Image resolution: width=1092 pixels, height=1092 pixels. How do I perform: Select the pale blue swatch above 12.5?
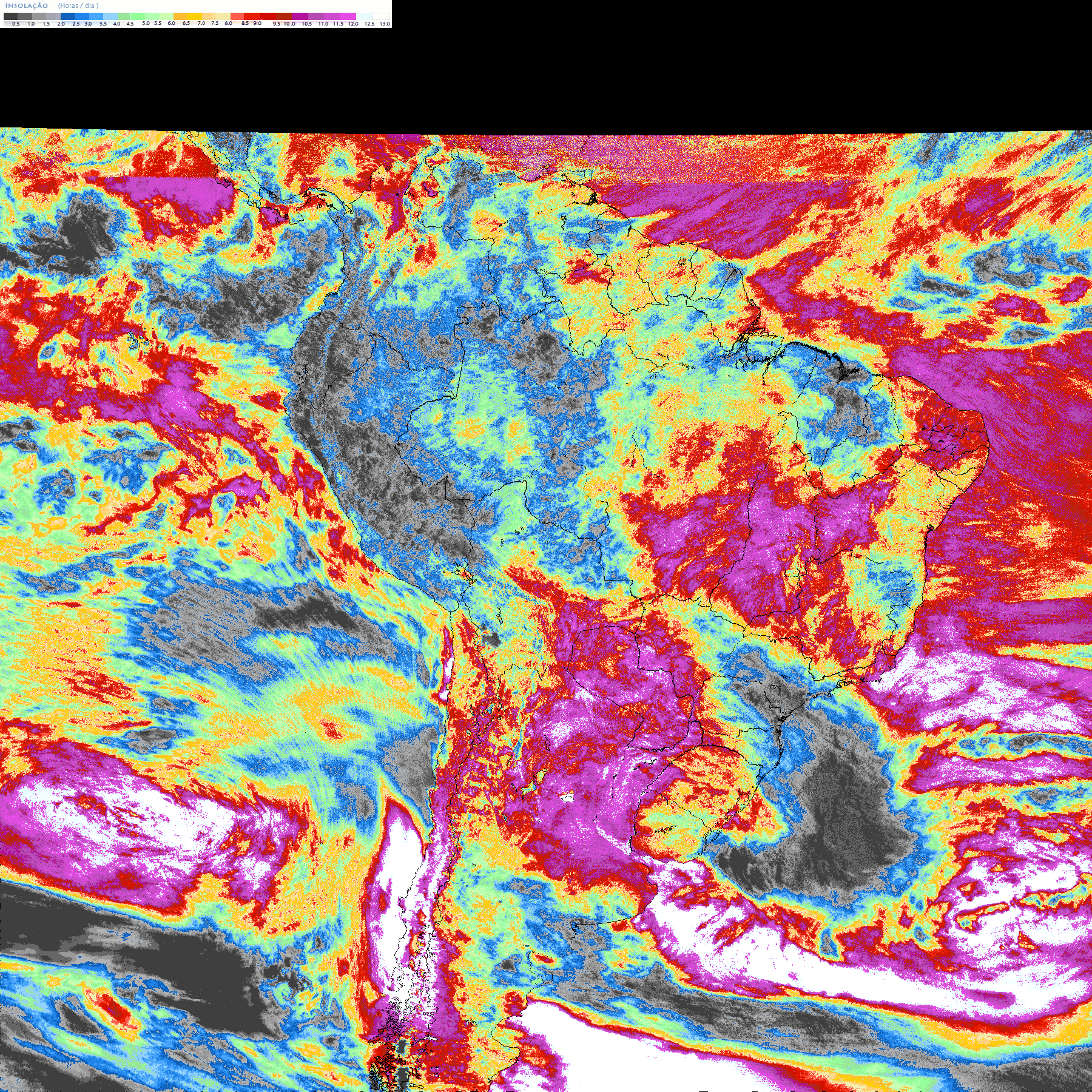pyautogui.click(x=364, y=16)
